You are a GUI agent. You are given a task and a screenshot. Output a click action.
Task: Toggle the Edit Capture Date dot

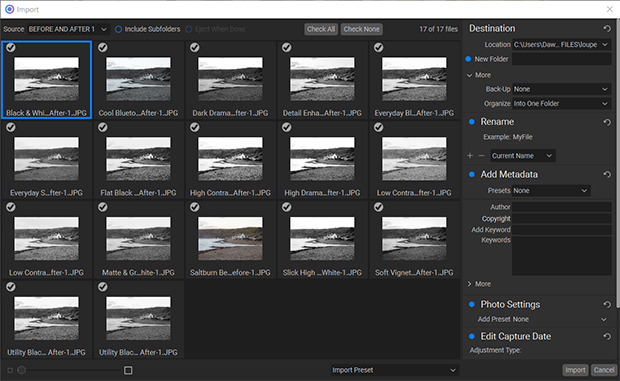[x=472, y=336]
